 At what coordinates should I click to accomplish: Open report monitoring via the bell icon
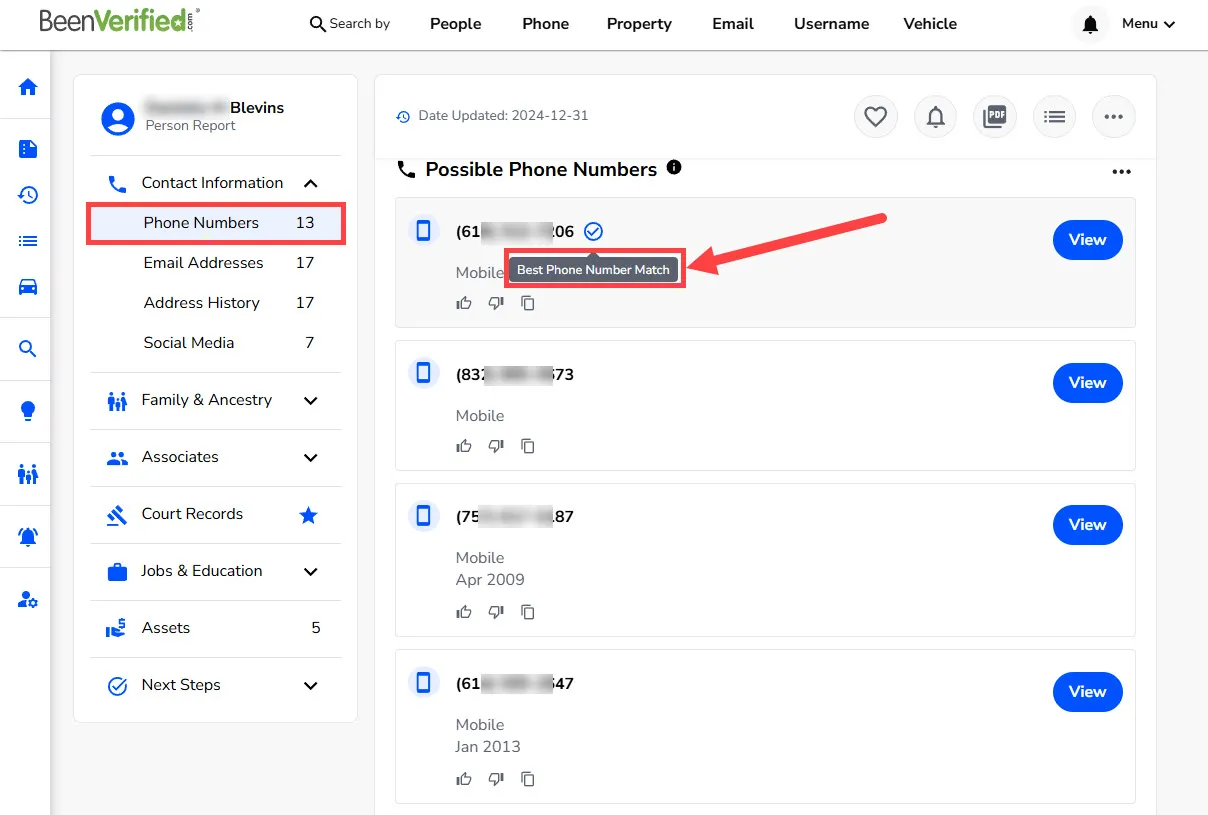coord(935,116)
